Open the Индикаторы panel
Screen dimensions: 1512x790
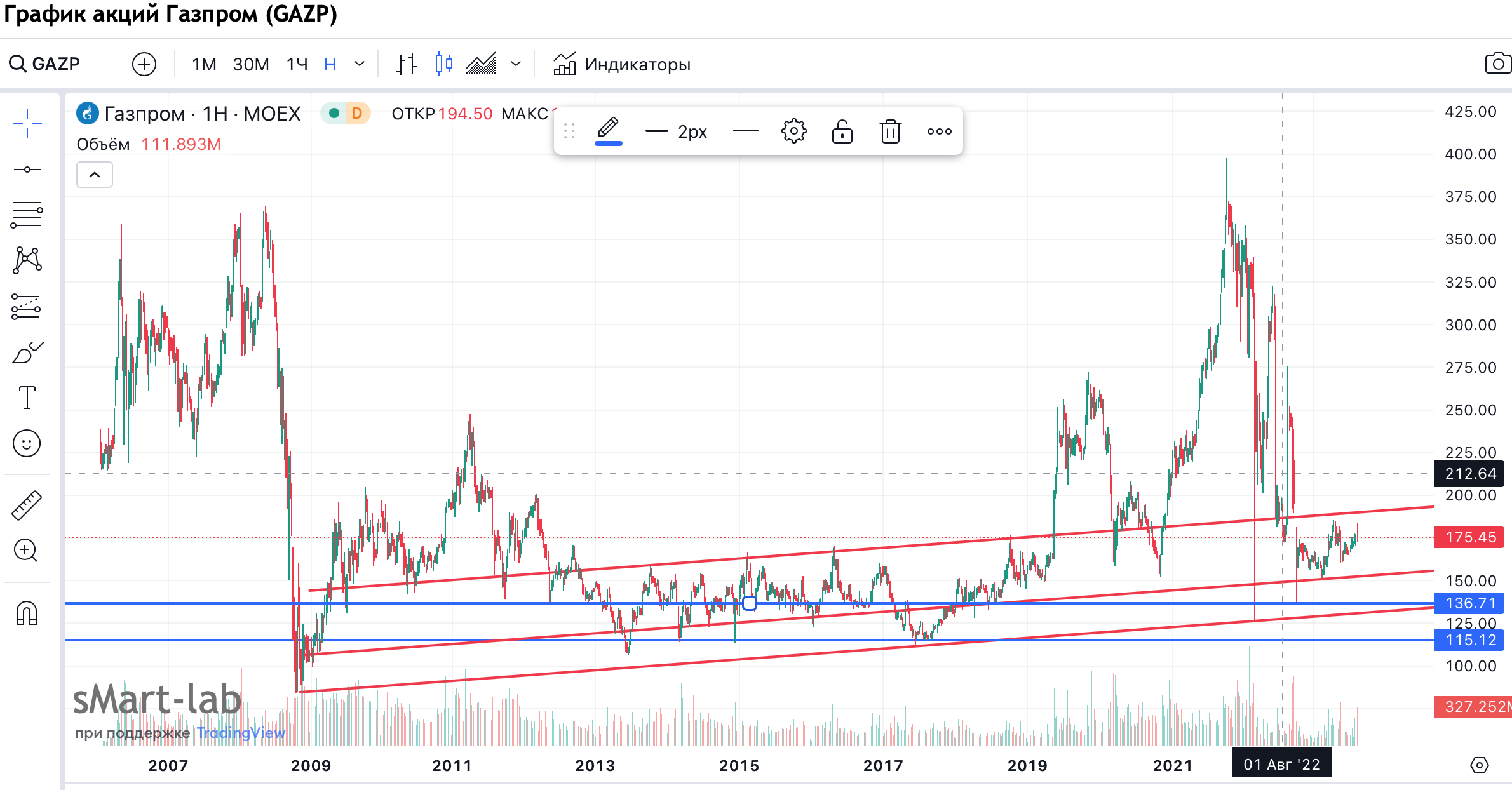pyautogui.click(x=622, y=64)
